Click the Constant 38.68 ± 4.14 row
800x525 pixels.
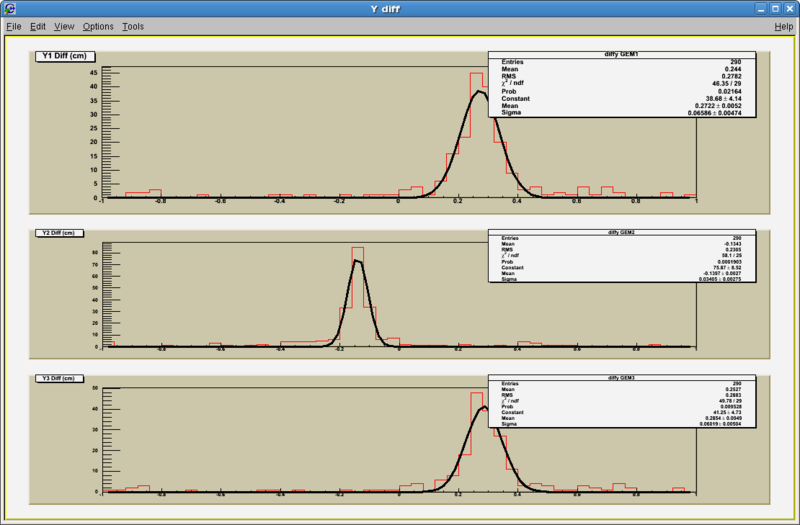pyautogui.click(x=621, y=98)
